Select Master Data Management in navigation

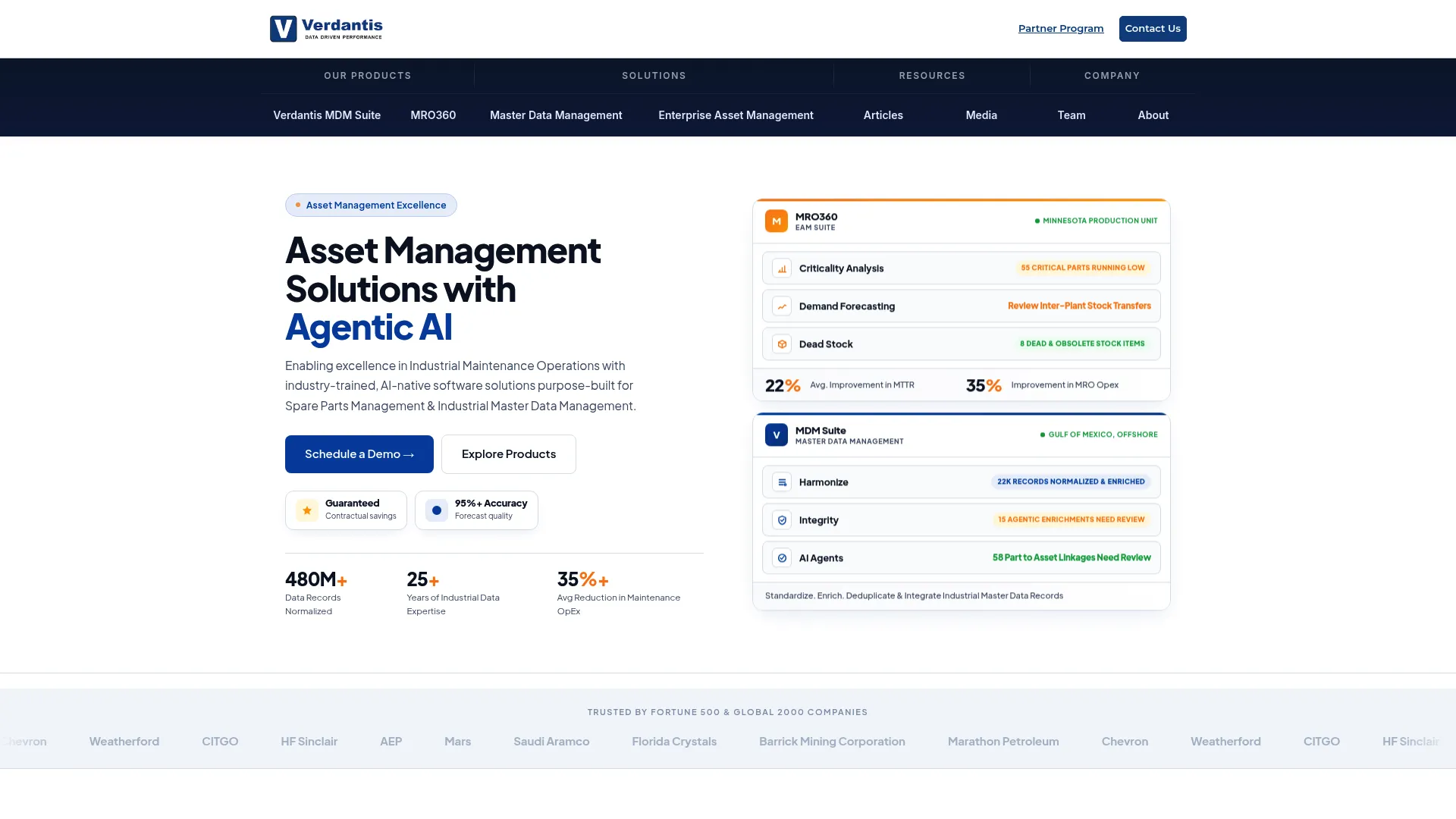(x=556, y=115)
